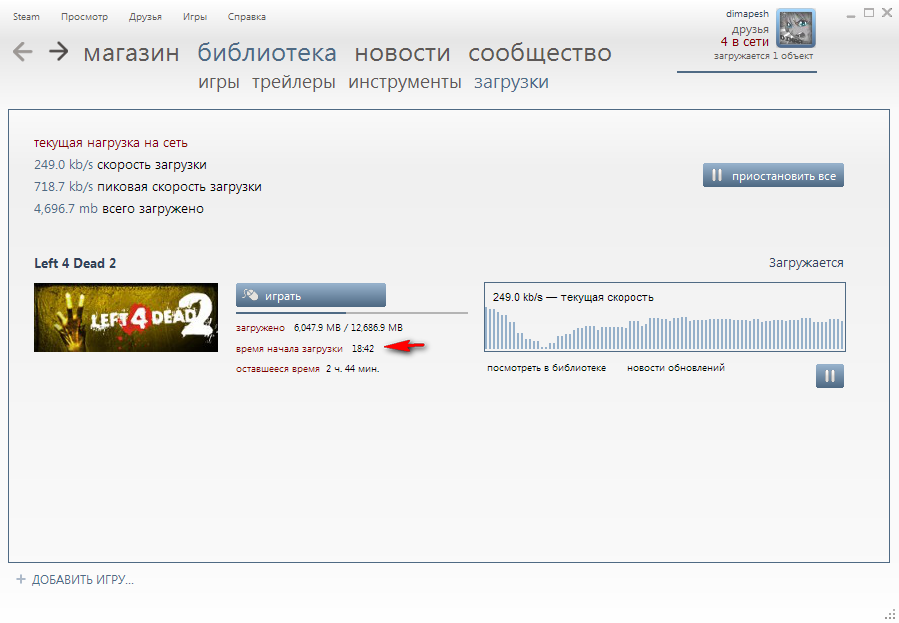
Task: Select the игры subtab
Action: 218,82
